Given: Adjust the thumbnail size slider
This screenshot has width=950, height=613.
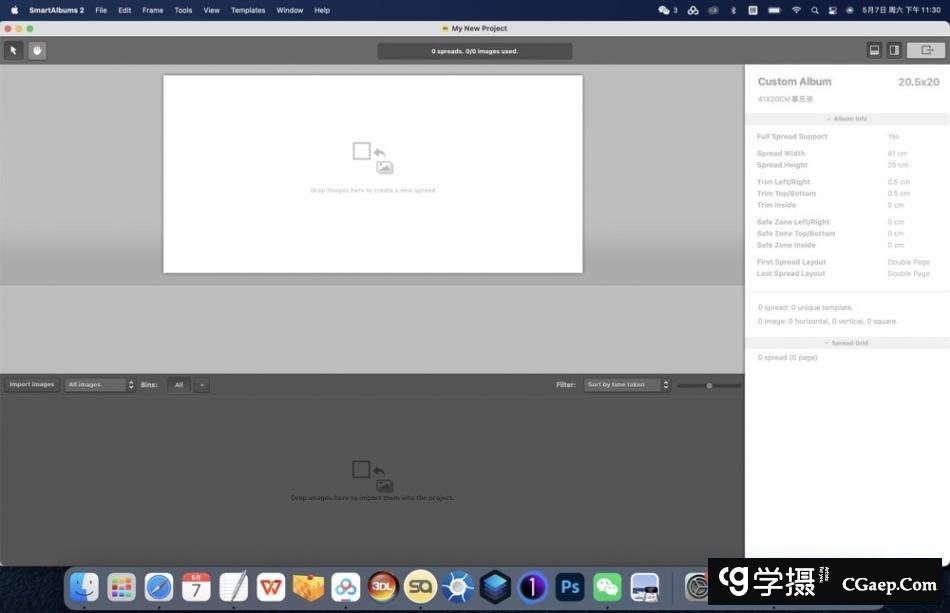Looking at the screenshot, I should [x=709, y=385].
